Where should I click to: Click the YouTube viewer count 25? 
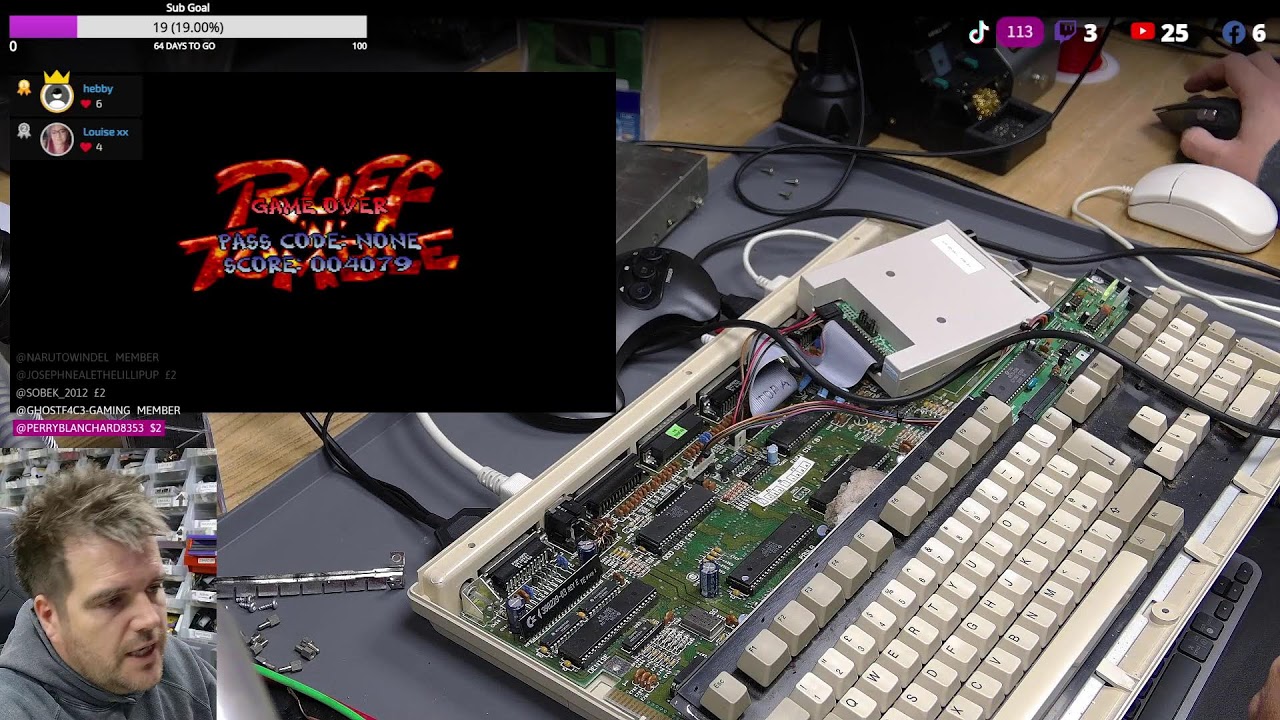[1174, 33]
